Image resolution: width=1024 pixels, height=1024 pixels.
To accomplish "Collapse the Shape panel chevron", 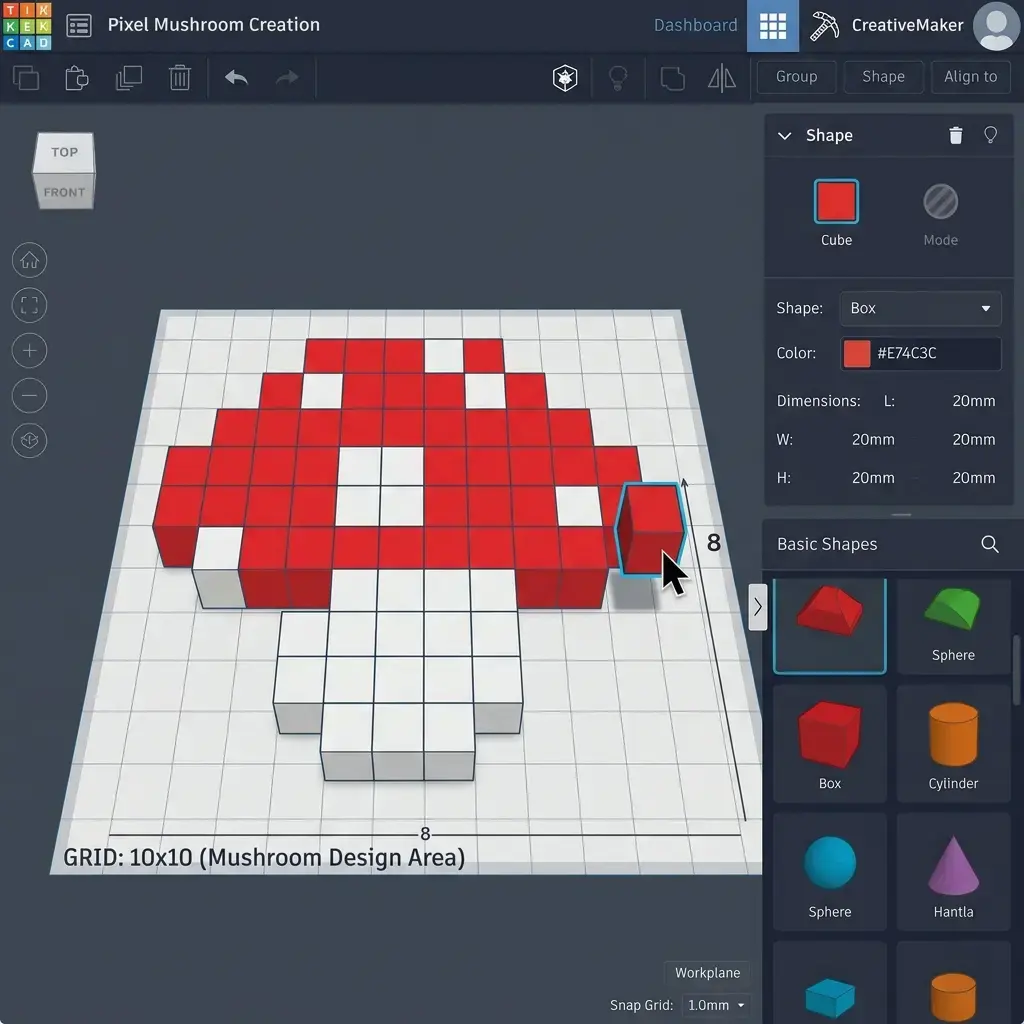I will point(784,136).
